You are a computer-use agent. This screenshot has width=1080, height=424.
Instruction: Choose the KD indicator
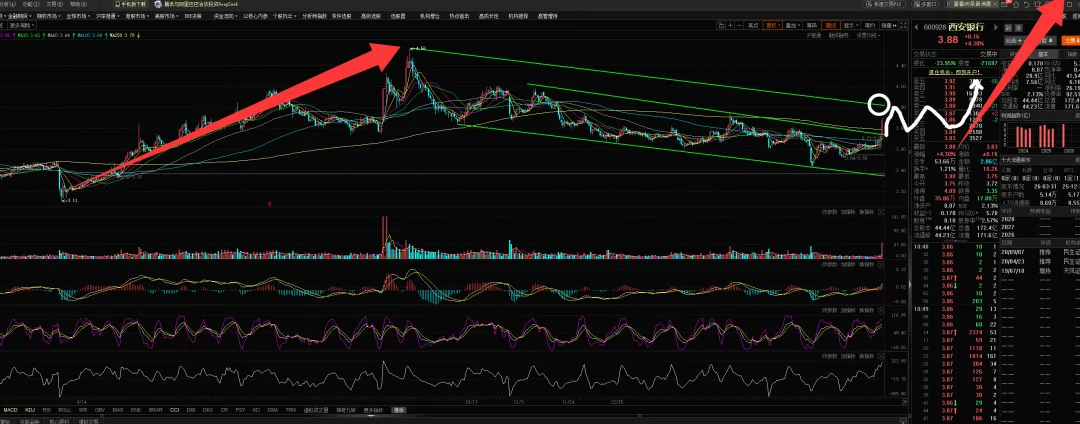point(256,410)
